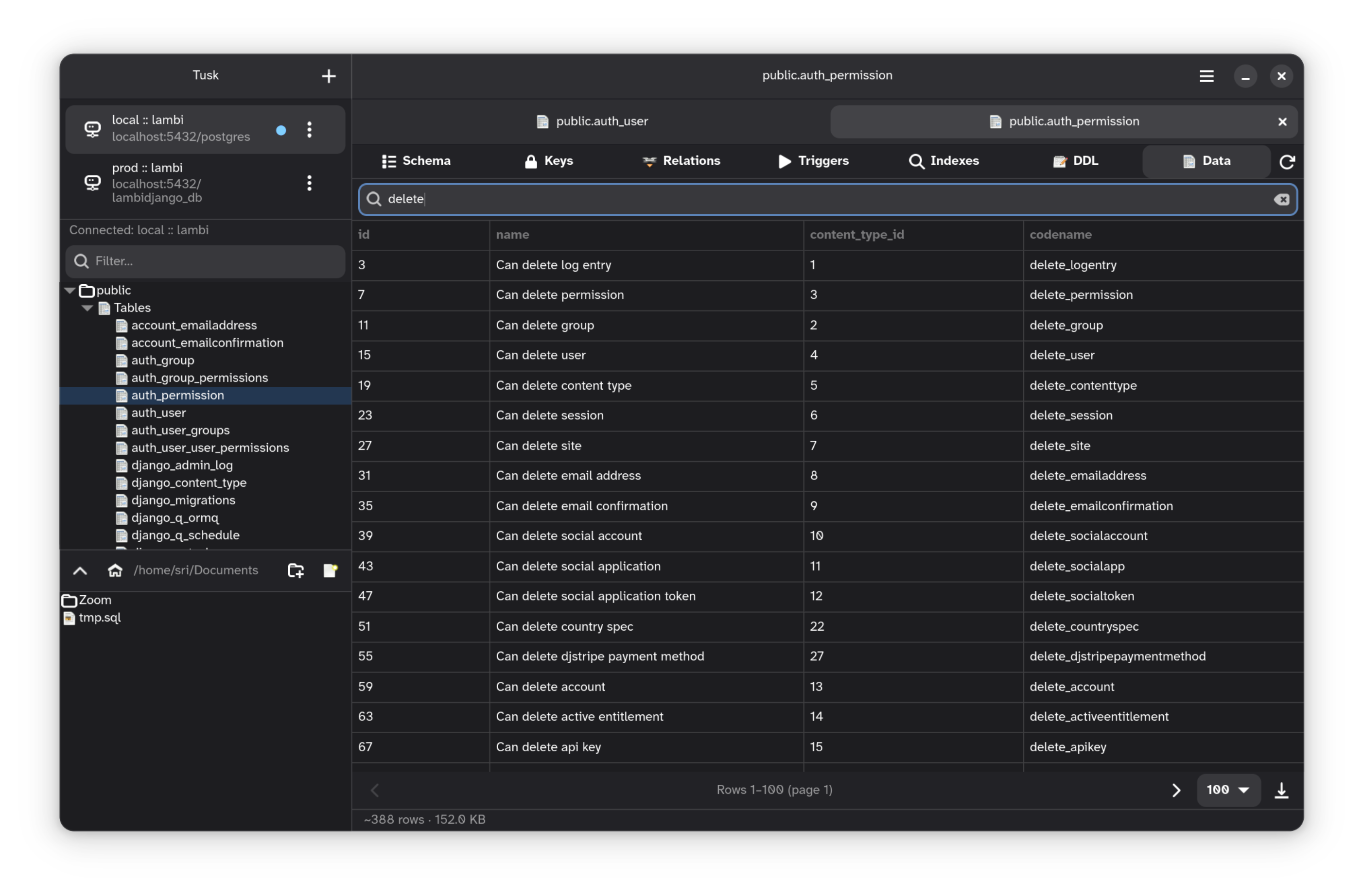
Task: Open options for the prod :: lambi connection
Action: click(309, 183)
